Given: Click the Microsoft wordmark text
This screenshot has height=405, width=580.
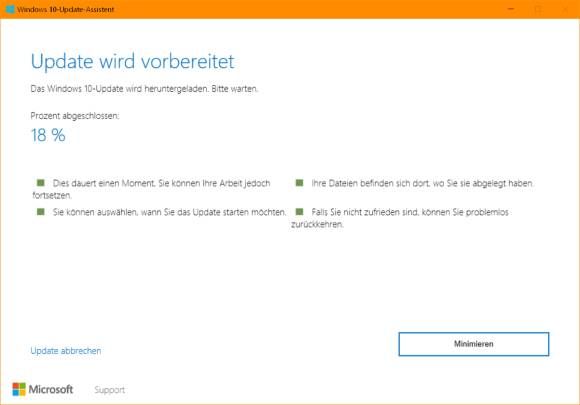Looking at the screenshot, I should (51, 389).
